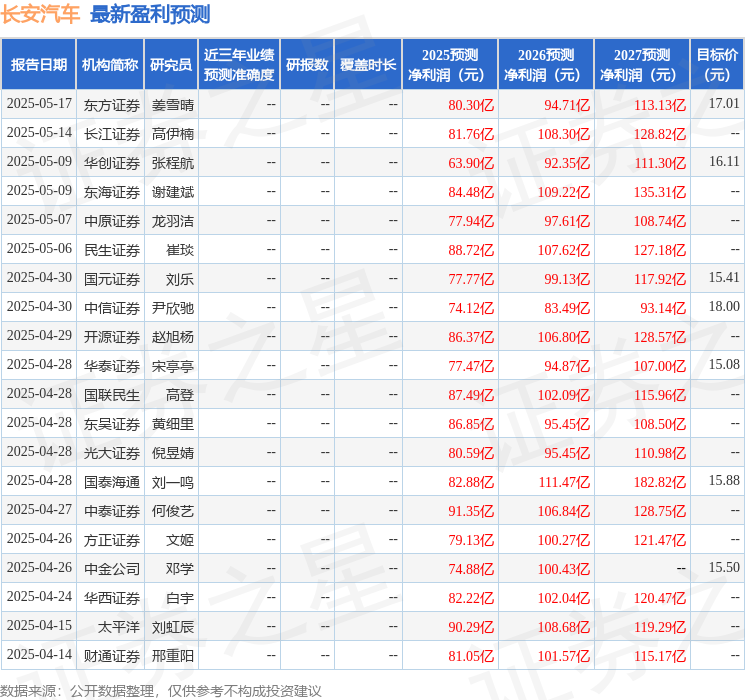Click the 135.31亿 forecast value
The height and width of the screenshot is (700, 745).
click(660, 192)
